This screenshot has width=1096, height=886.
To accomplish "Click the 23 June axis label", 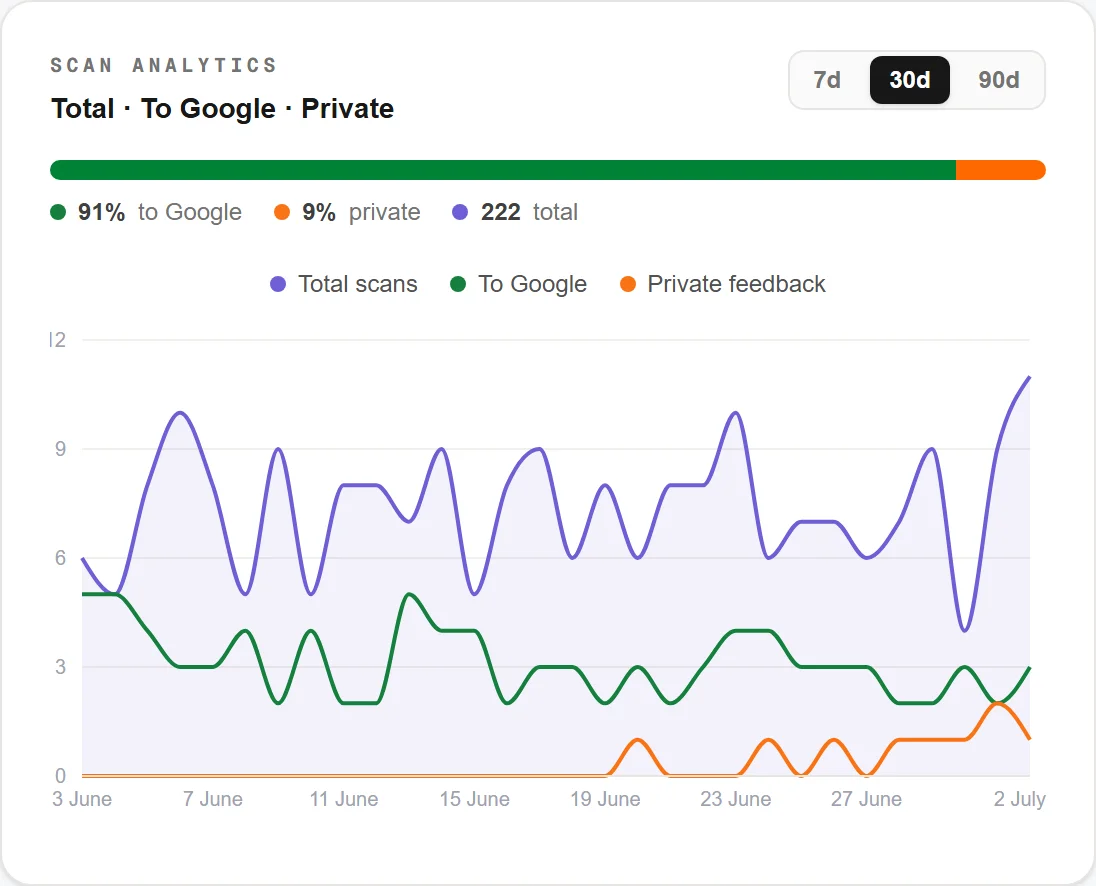I will click(736, 799).
